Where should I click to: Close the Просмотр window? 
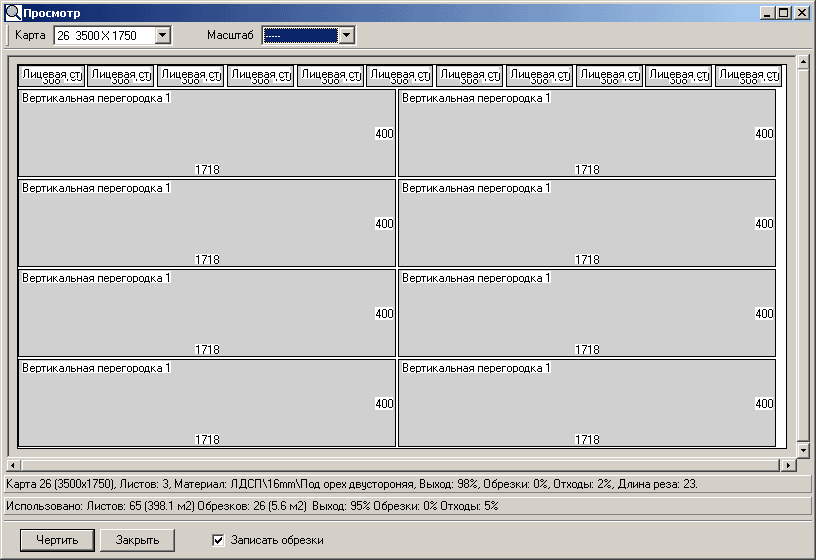click(801, 13)
